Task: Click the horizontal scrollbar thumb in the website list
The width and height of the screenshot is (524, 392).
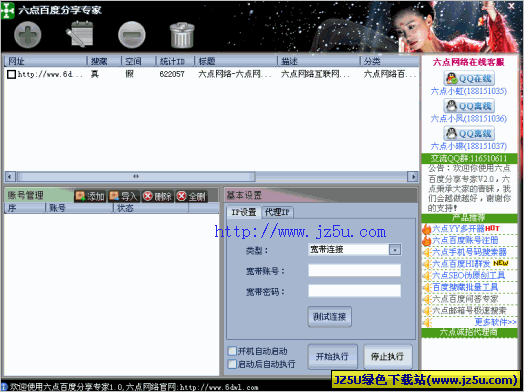Action: click(136, 176)
